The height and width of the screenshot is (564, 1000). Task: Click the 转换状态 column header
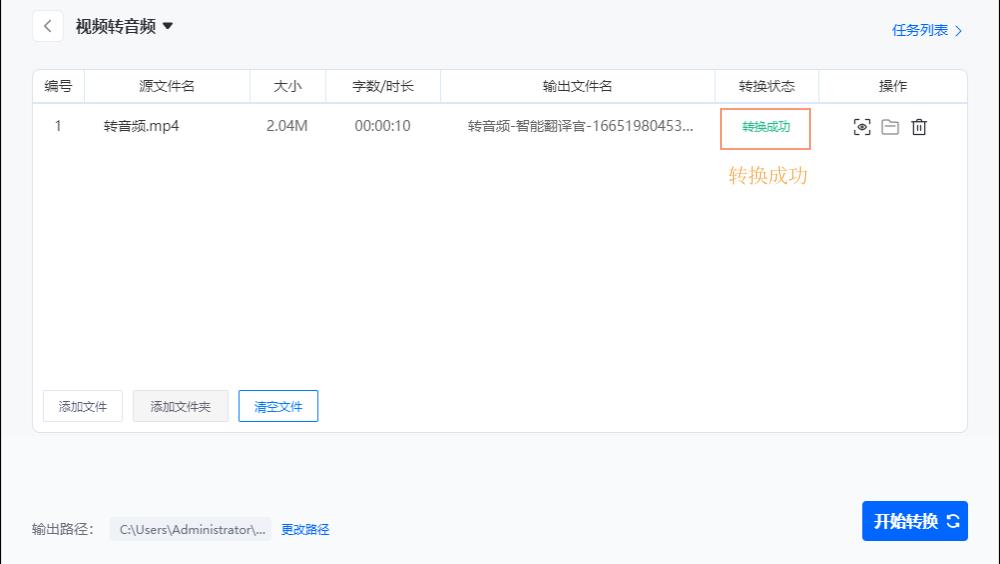point(766,86)
